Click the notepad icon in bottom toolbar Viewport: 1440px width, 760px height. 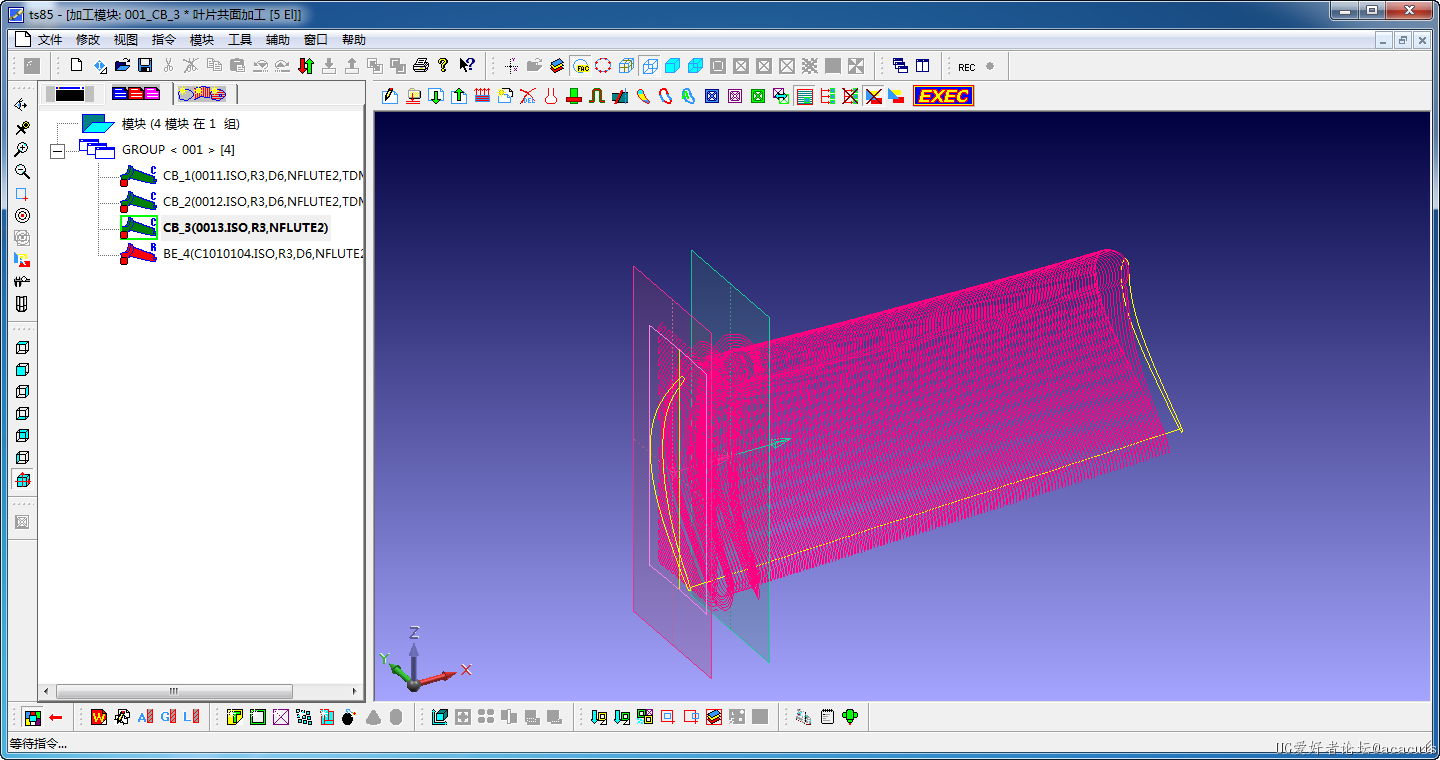pos(827,717)
